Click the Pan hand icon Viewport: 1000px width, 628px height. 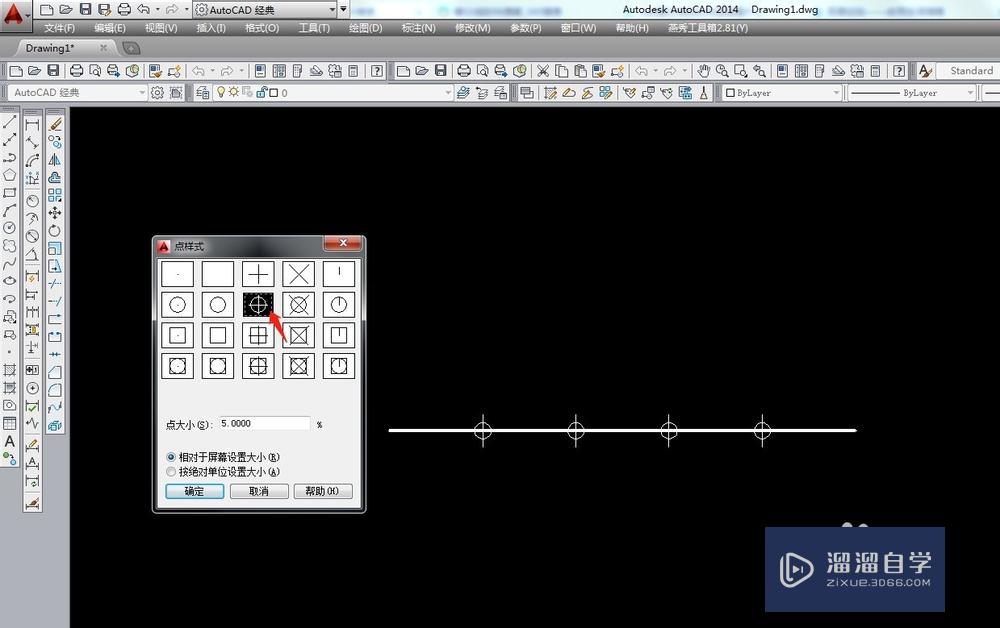(x=703, y=71)
